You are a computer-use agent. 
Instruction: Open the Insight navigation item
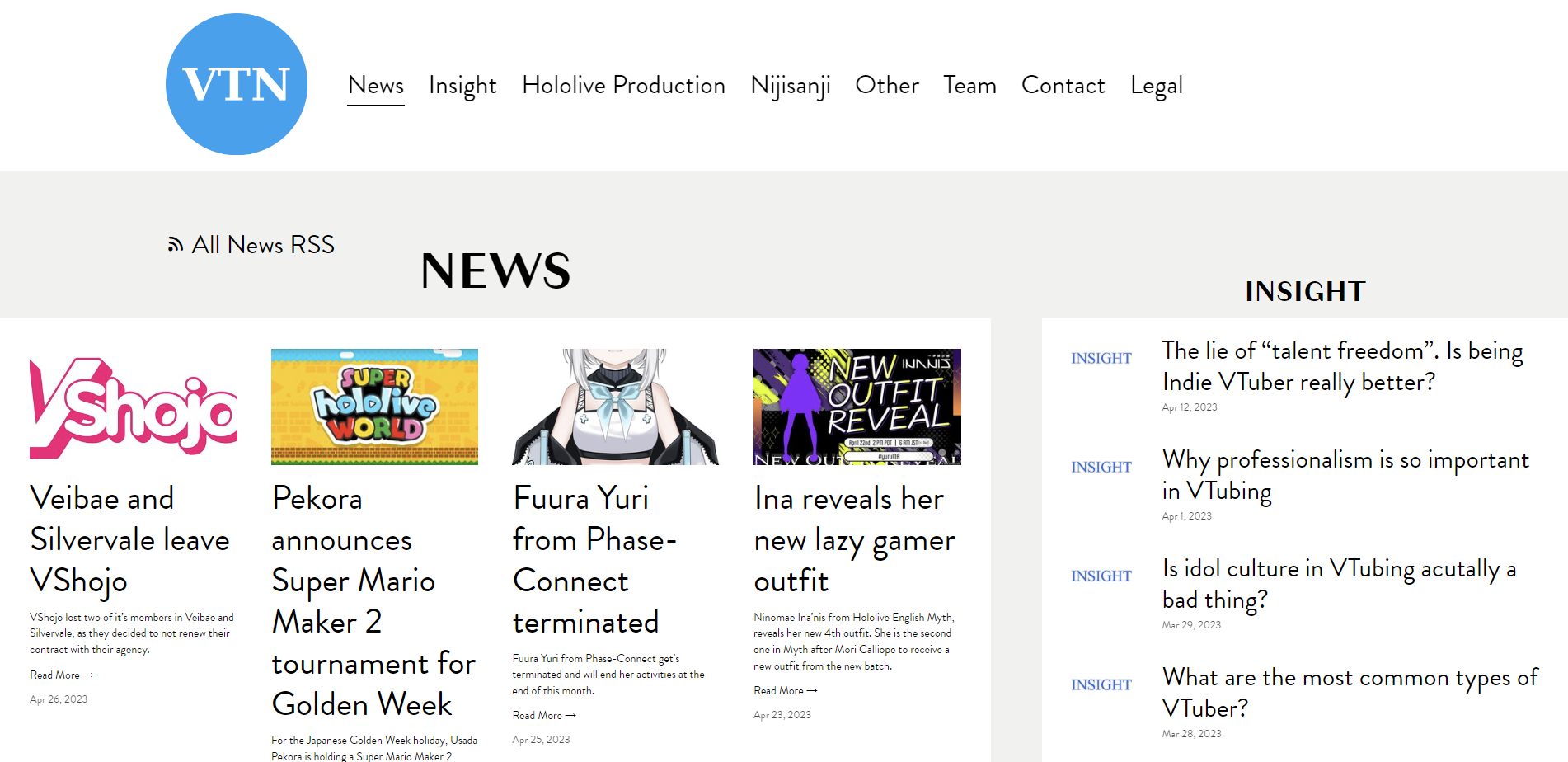[462, 86]
